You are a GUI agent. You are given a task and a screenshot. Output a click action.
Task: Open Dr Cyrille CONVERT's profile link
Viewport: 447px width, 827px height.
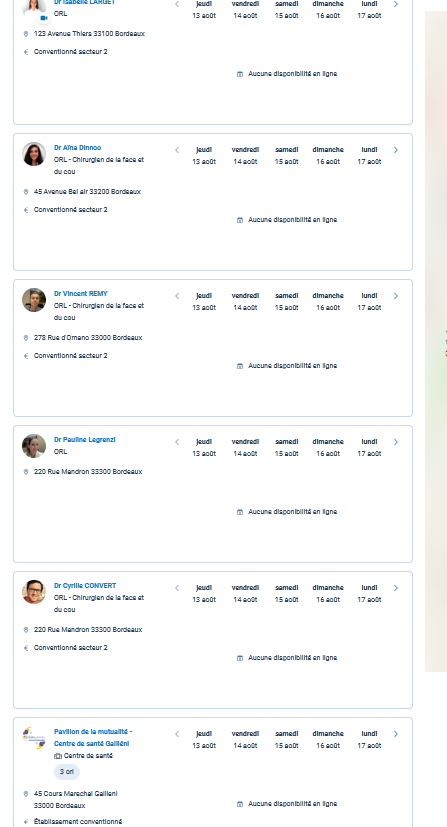click(x=85, y=586)
